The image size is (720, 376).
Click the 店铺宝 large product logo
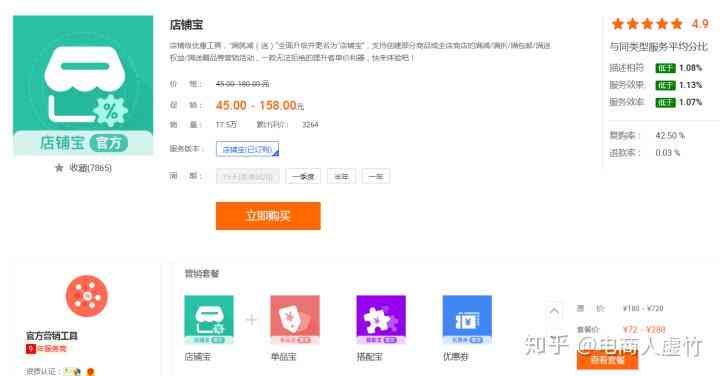83,85
